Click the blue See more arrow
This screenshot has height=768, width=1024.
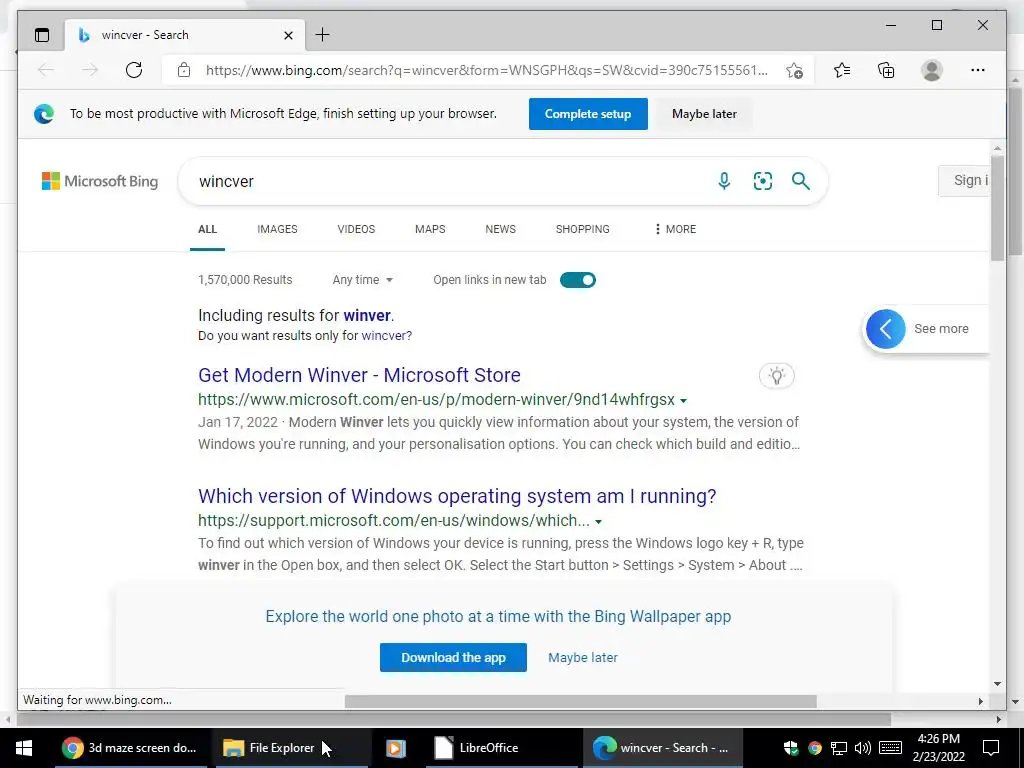click(886, 328)
